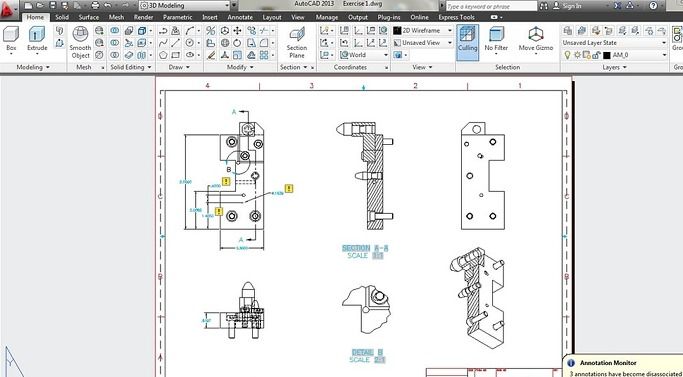Click the black visual style swatch by 2D Wireframe
This screenshot has width=683, height=377.
(397, 31)
